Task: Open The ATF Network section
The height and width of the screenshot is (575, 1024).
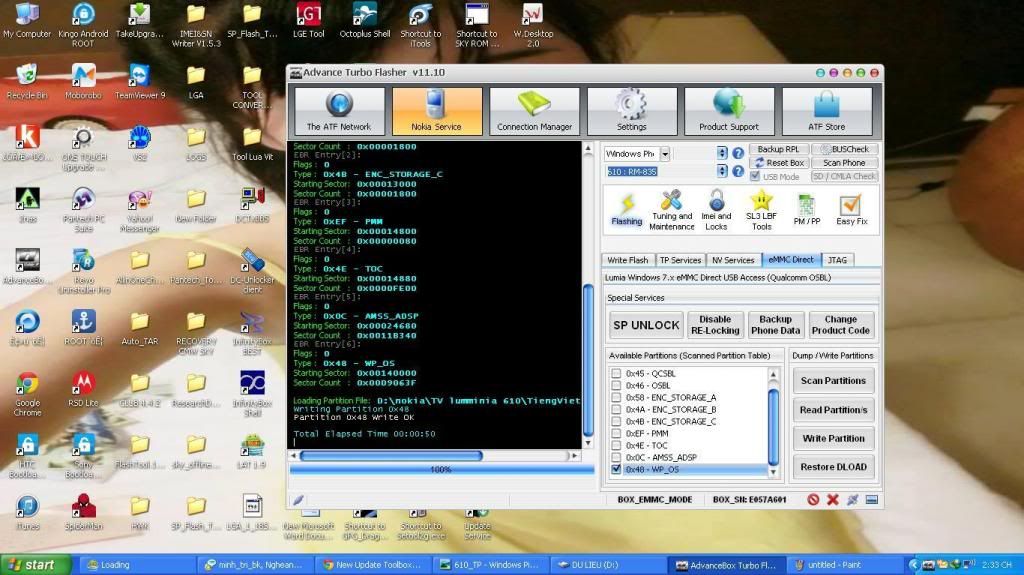Action: point(339,111)
